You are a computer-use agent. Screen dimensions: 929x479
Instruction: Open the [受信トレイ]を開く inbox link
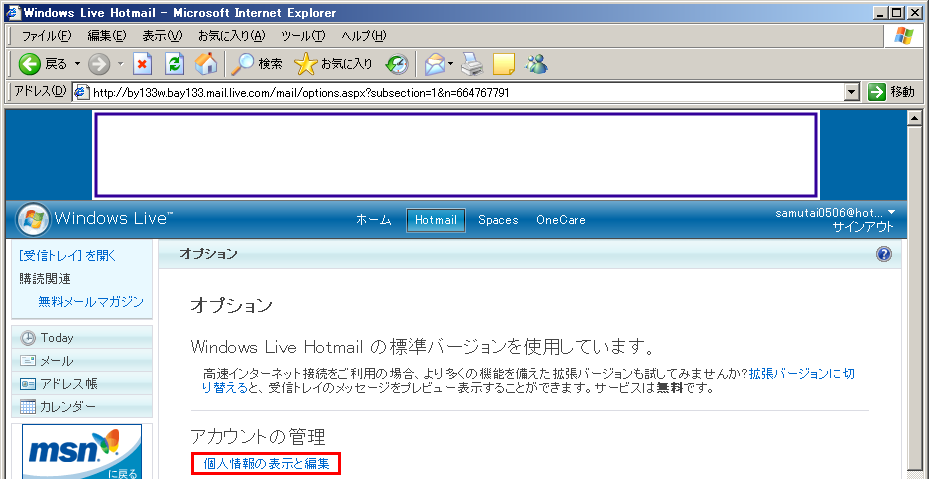pyautogui.click(x=68, y=256)
